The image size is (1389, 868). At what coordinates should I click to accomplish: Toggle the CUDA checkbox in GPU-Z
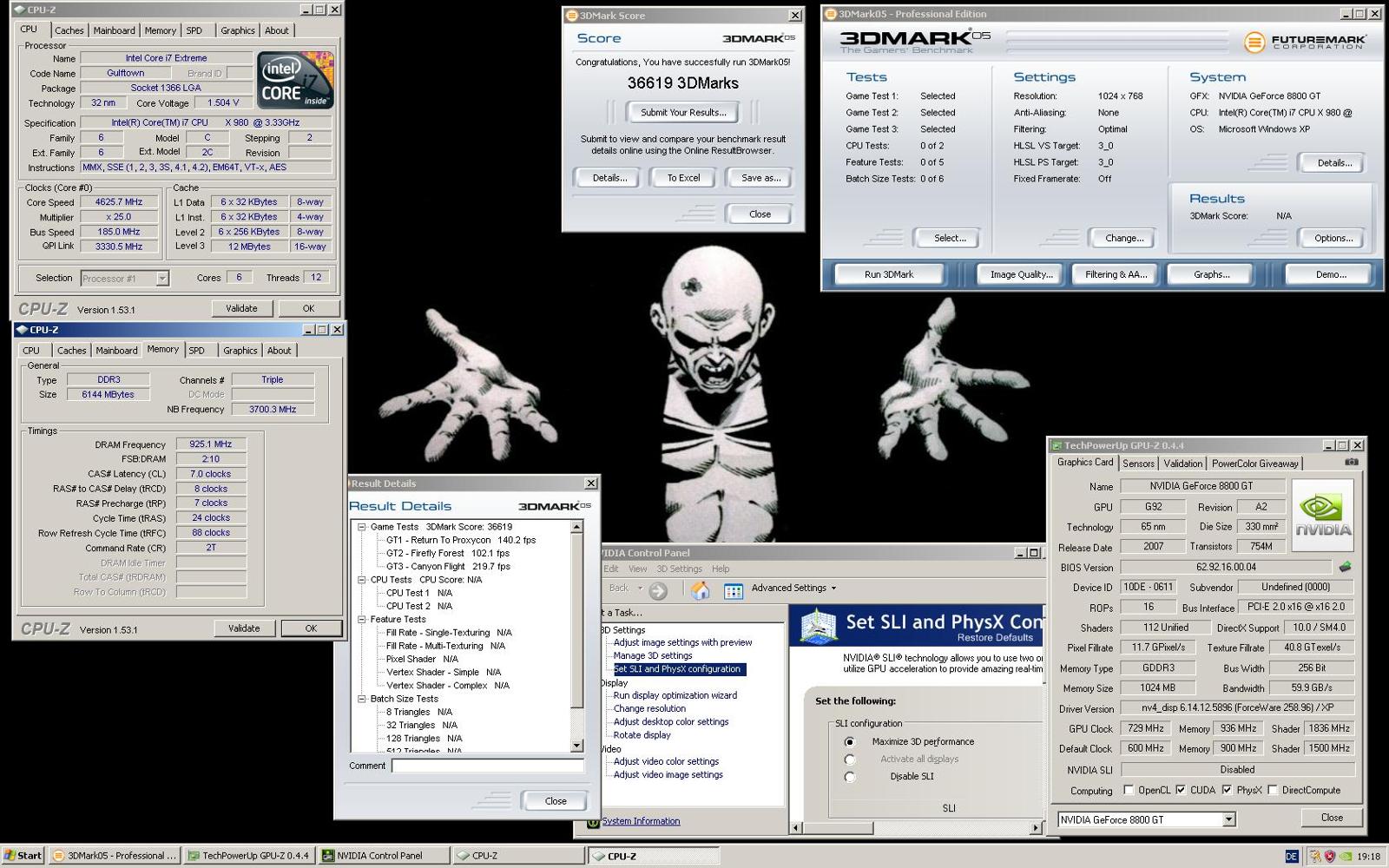coord(1181,790)
